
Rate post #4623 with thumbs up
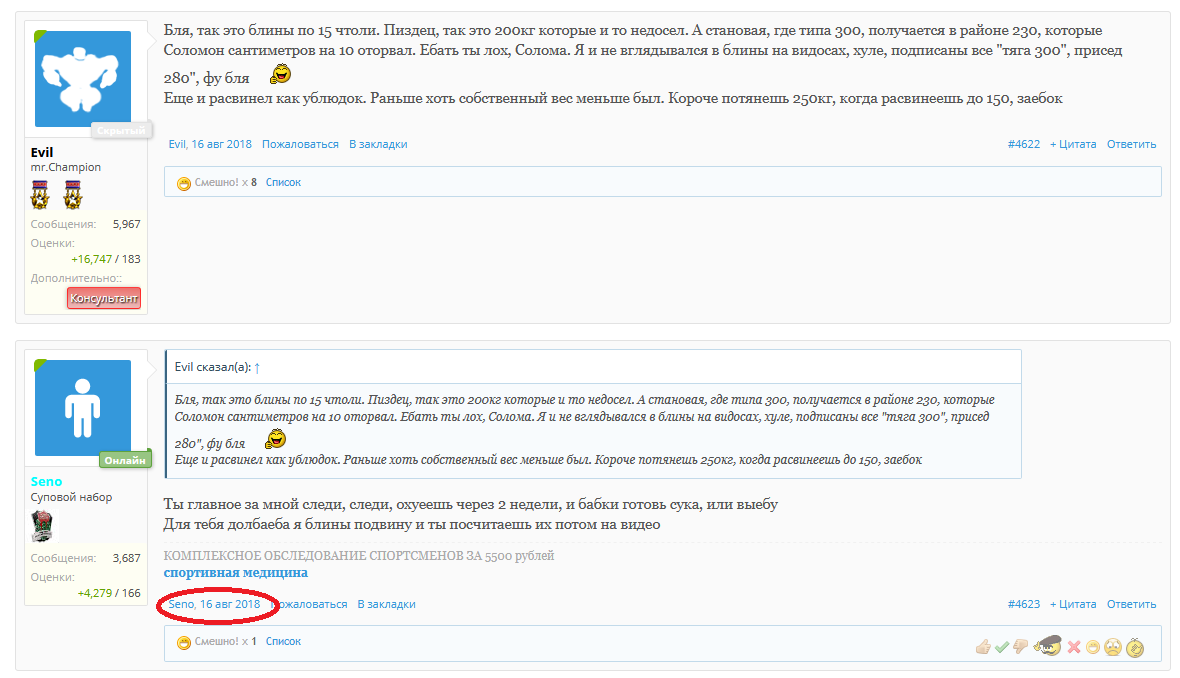(984, 647)
